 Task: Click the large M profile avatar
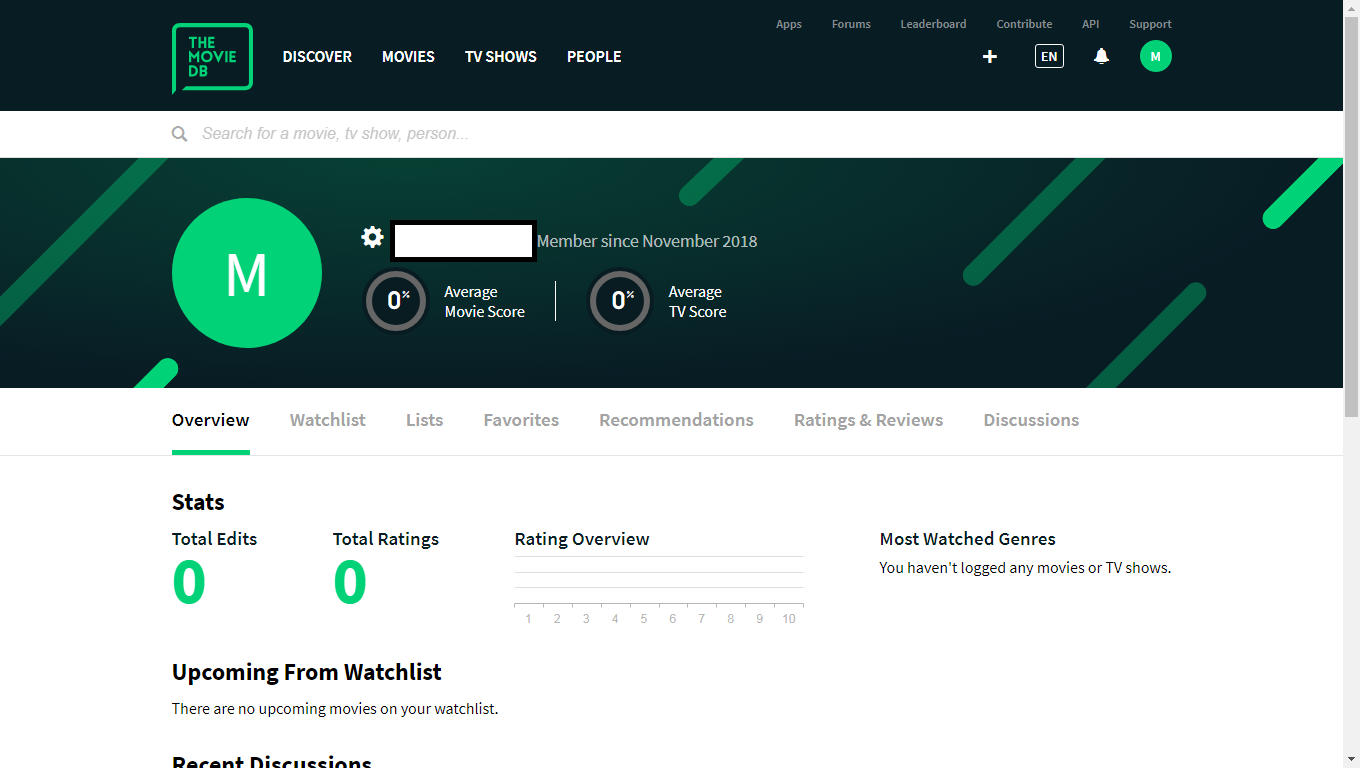pyautogui.click(x=247, y=273)
